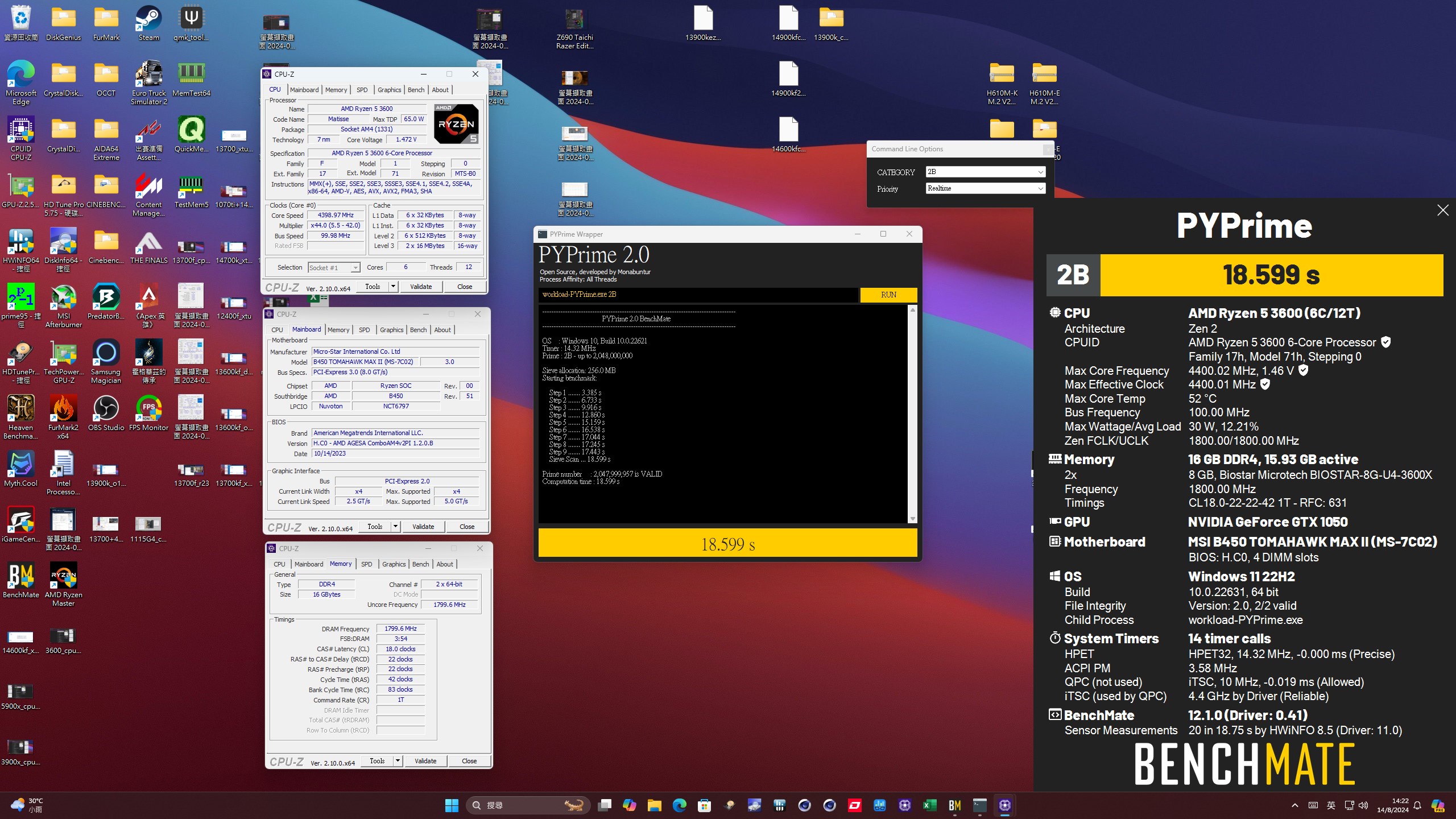1456x819 pixels.
Task: Click Tools button in Memory CPU-Z window
Action: [377, 761]
